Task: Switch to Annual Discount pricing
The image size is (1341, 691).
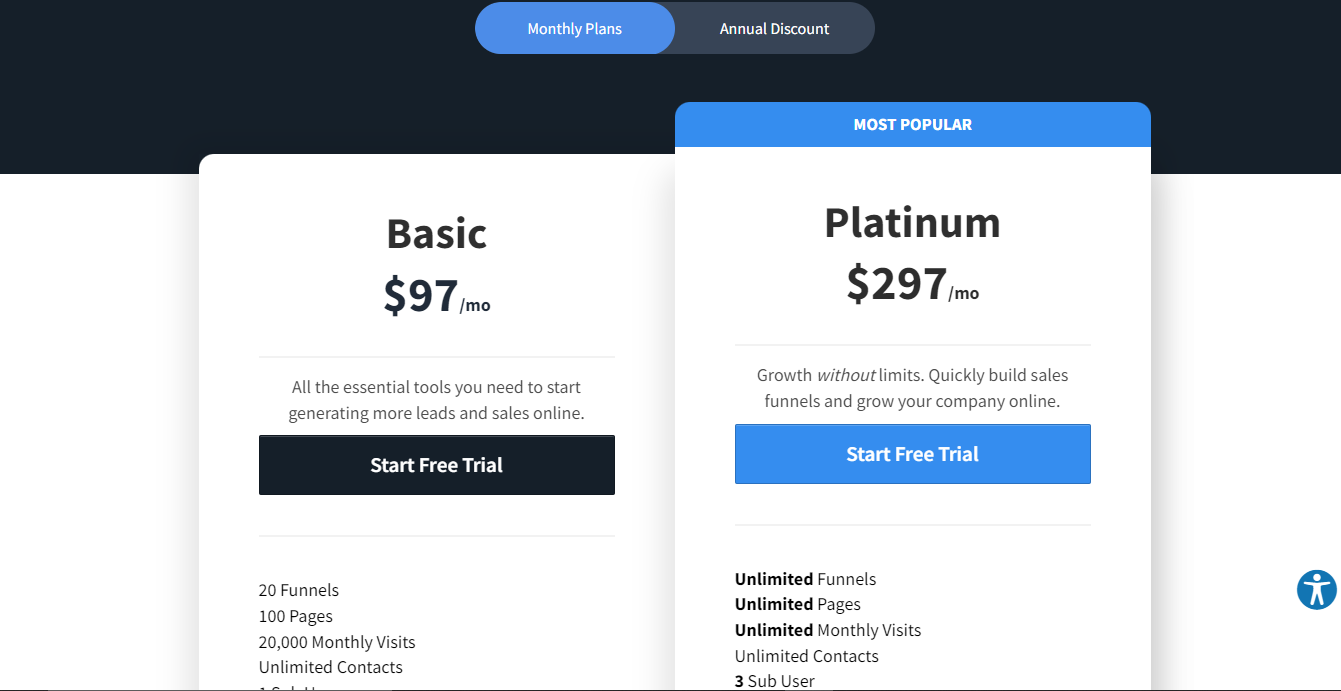Action: [x=774, y=28]
